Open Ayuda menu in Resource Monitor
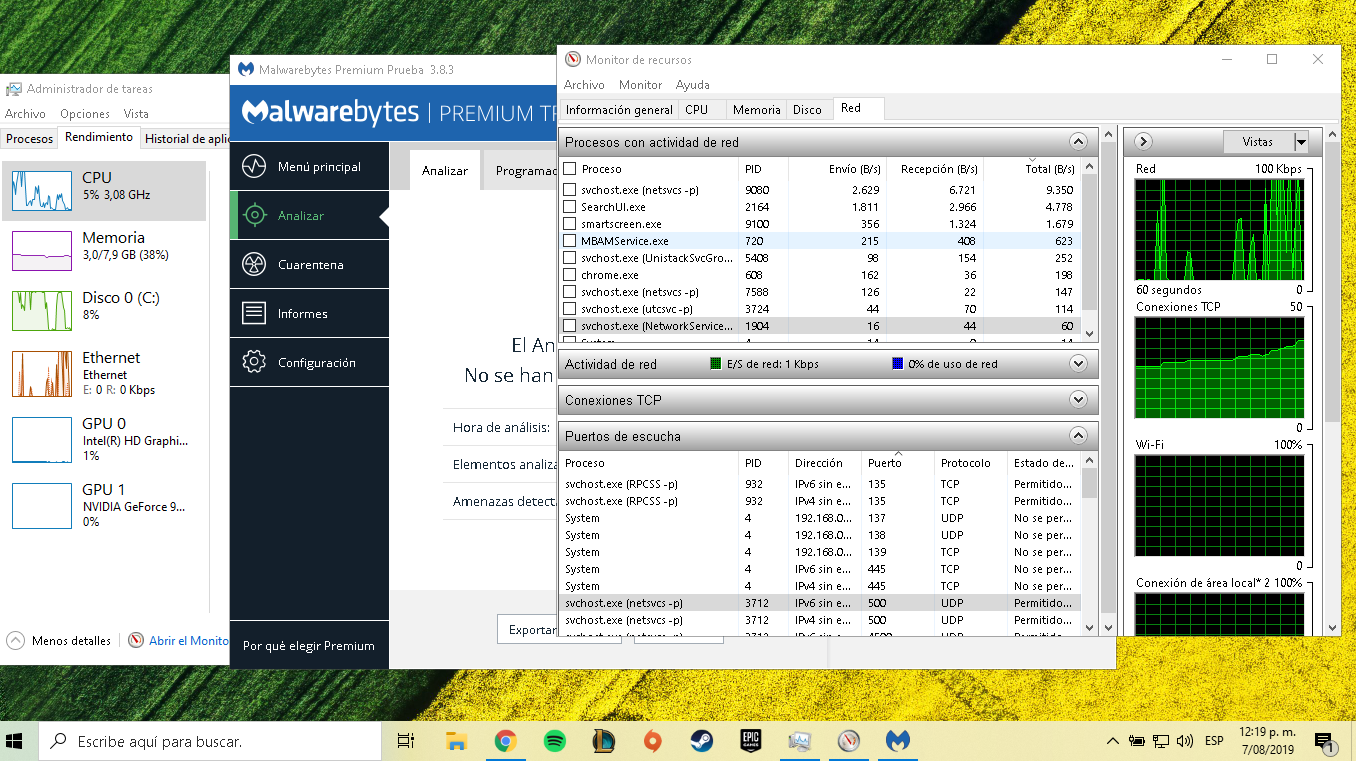The image size is (1356, 761). pyautogui.click(x=693, y=85)
